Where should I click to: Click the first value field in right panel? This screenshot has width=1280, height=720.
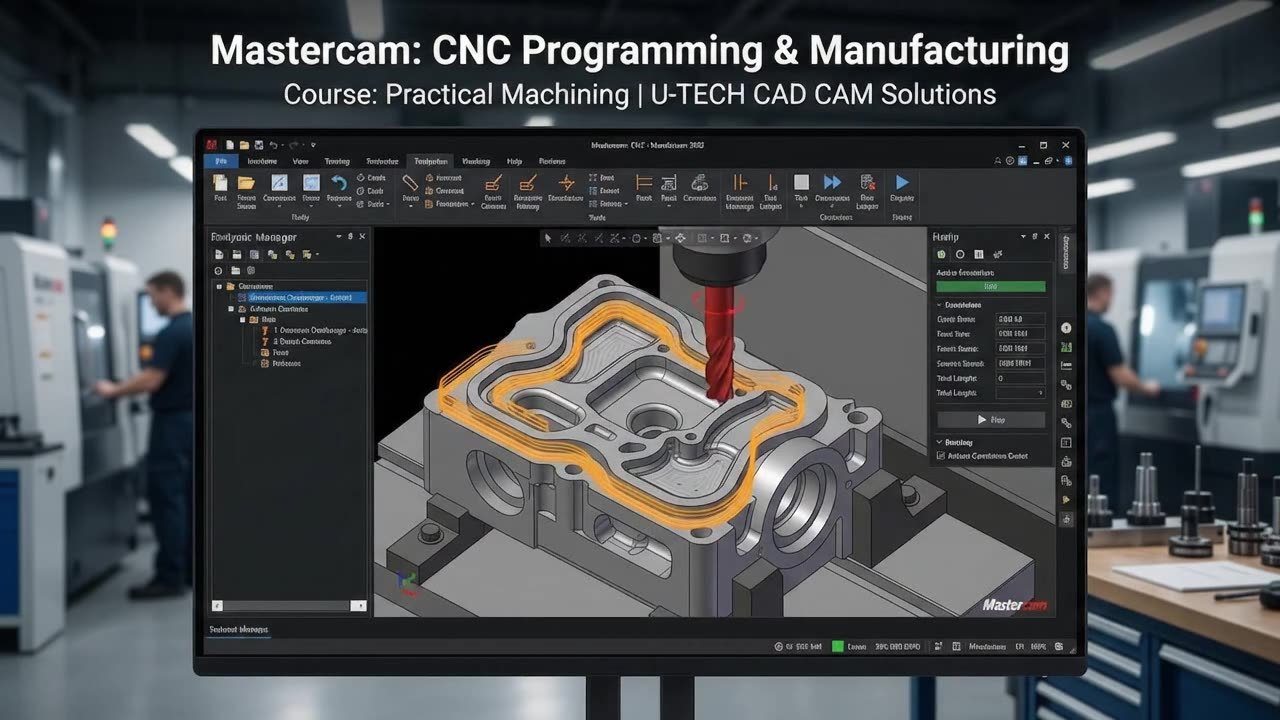[x=1021, y=319]
